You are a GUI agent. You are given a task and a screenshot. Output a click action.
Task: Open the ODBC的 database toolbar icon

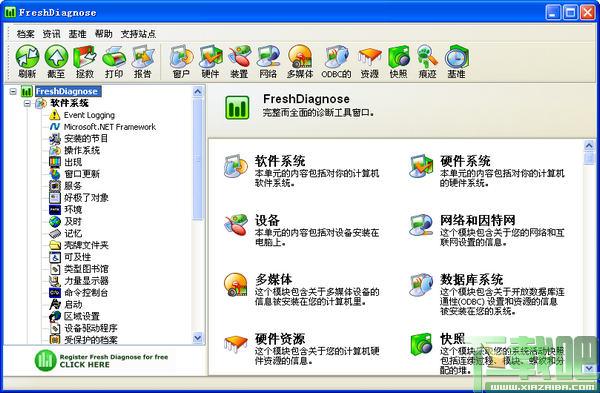[x=336, y=62]
